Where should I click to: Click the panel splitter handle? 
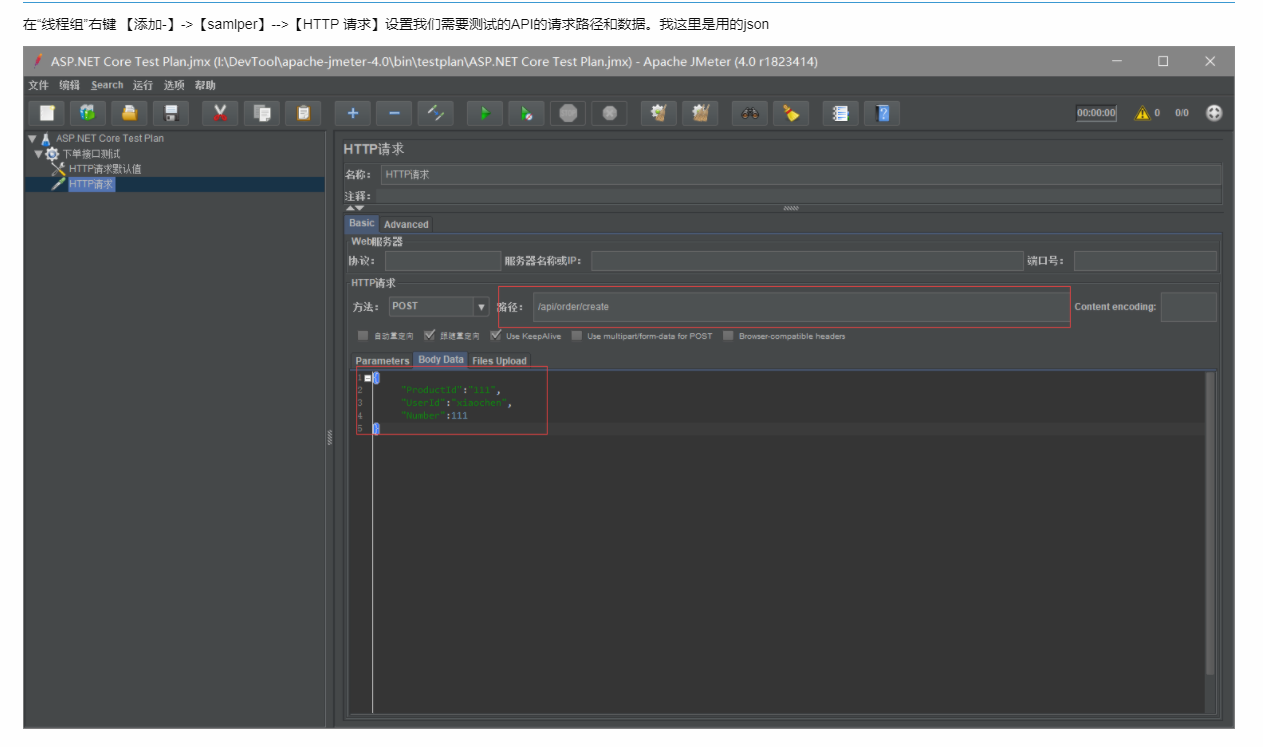click(x=329, y=438)
